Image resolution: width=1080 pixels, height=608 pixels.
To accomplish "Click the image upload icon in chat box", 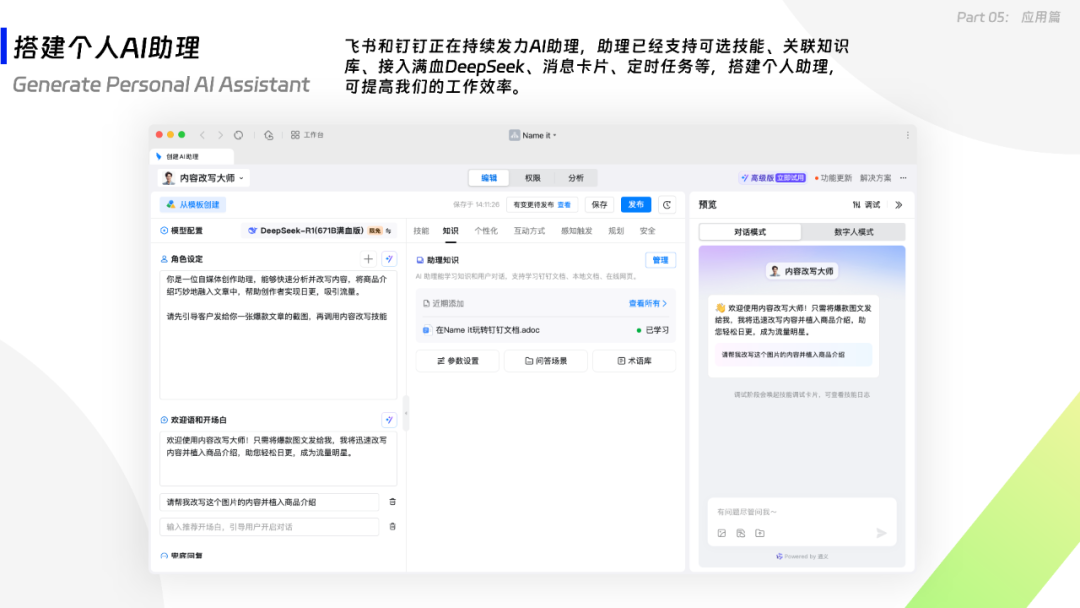I will click(x=722, y=533).
